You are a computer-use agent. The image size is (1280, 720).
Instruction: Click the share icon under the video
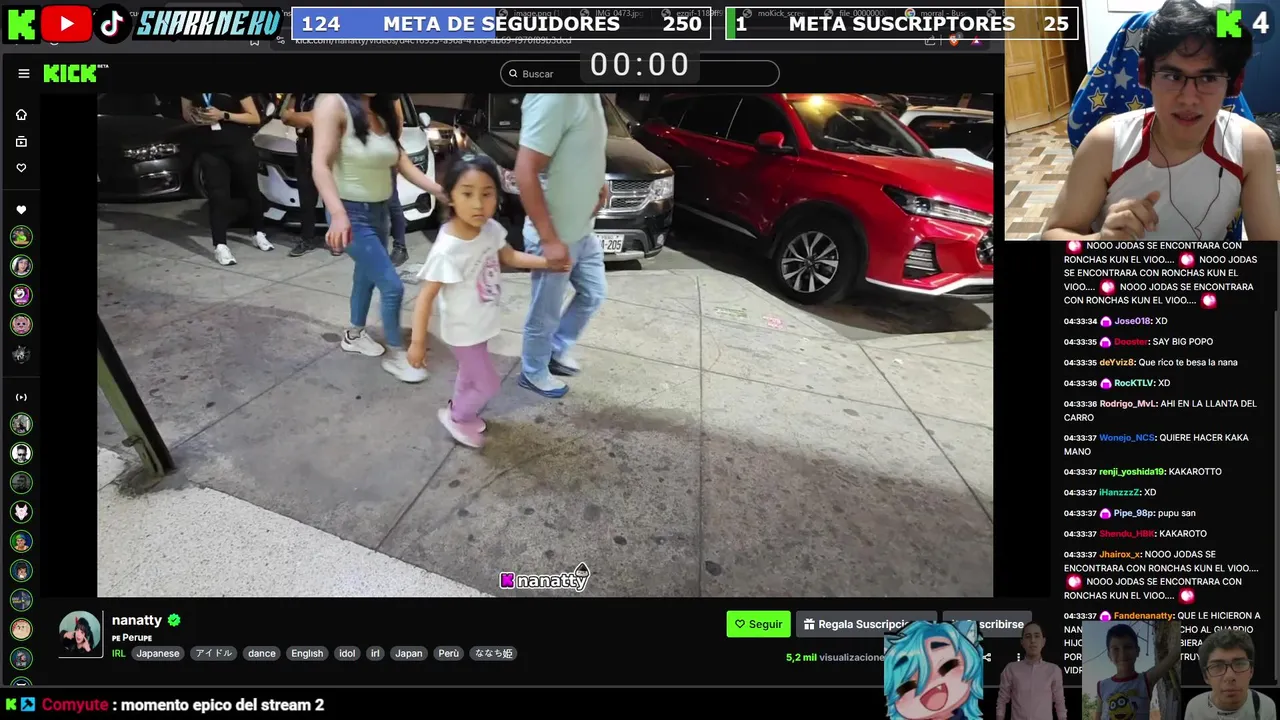(x=987, y=657)
